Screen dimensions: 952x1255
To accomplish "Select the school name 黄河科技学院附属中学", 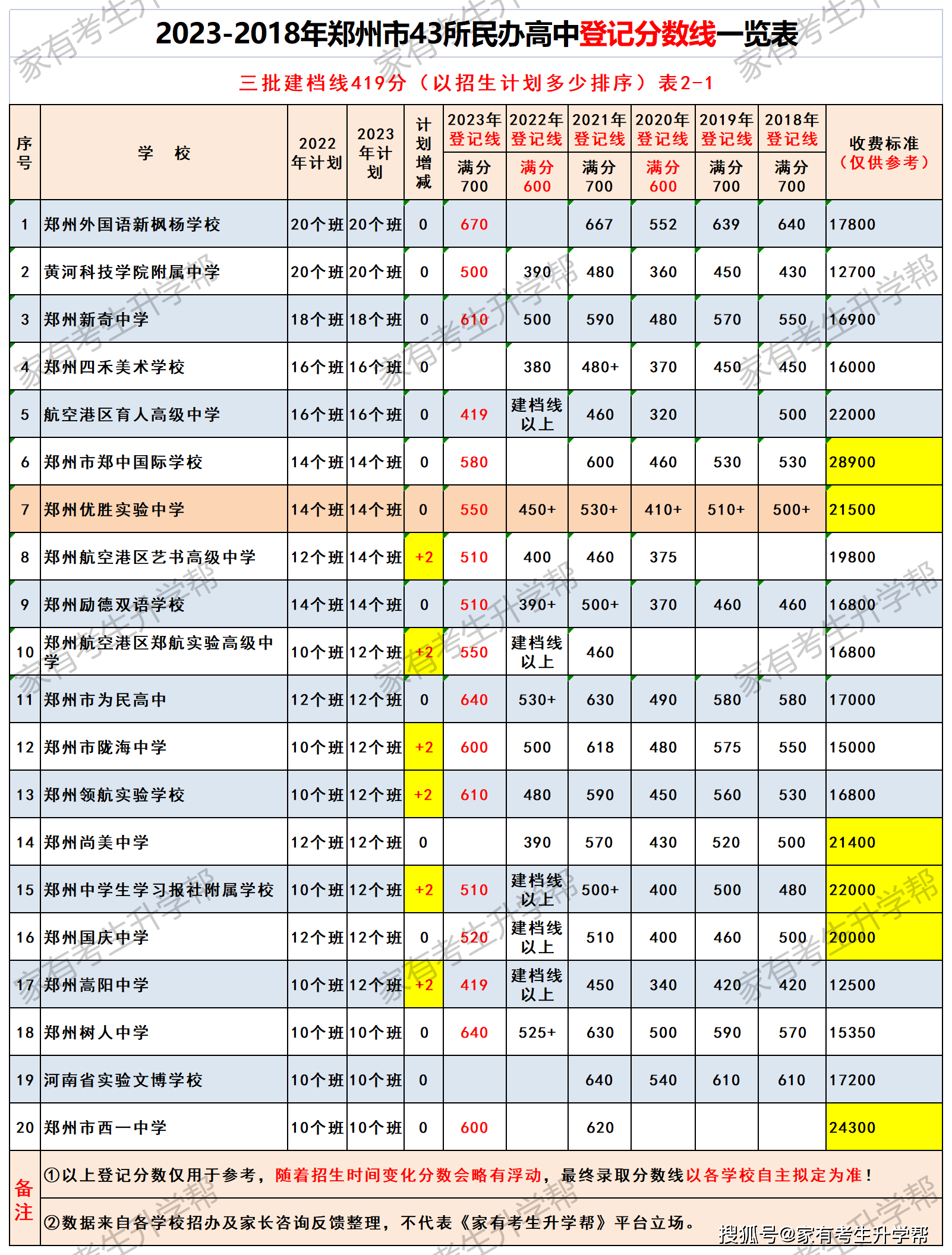I will 132,272.
